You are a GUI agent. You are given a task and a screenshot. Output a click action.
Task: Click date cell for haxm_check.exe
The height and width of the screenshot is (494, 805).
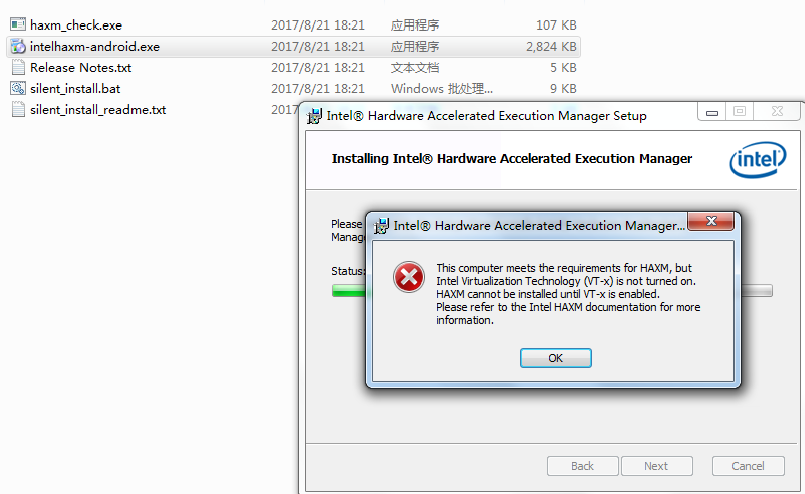click(318, 25)
